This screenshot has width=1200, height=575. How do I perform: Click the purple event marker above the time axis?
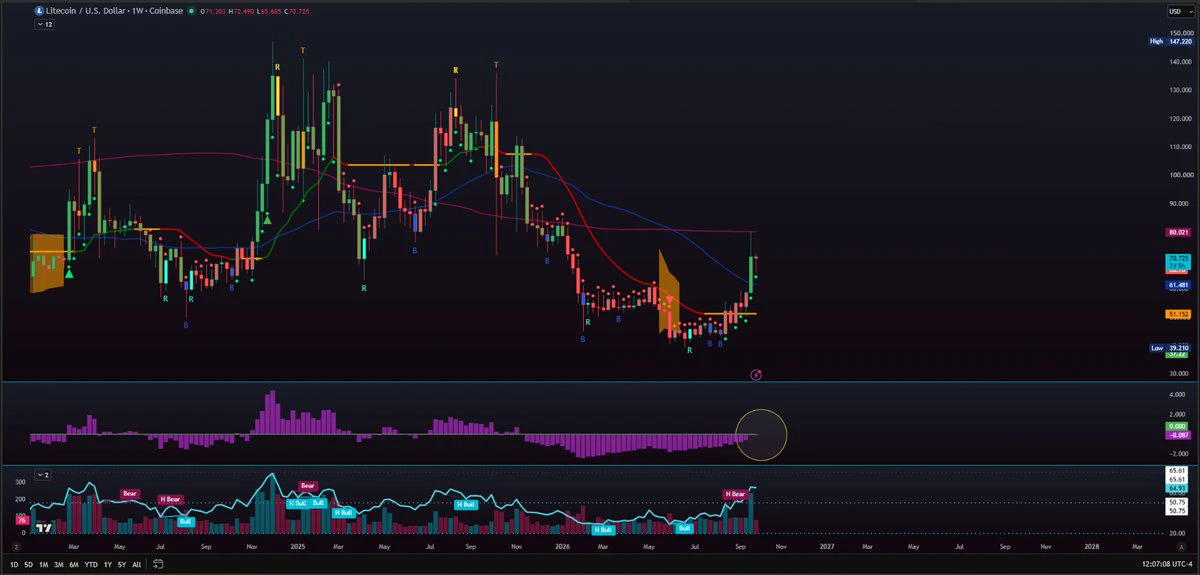point(756,374)
